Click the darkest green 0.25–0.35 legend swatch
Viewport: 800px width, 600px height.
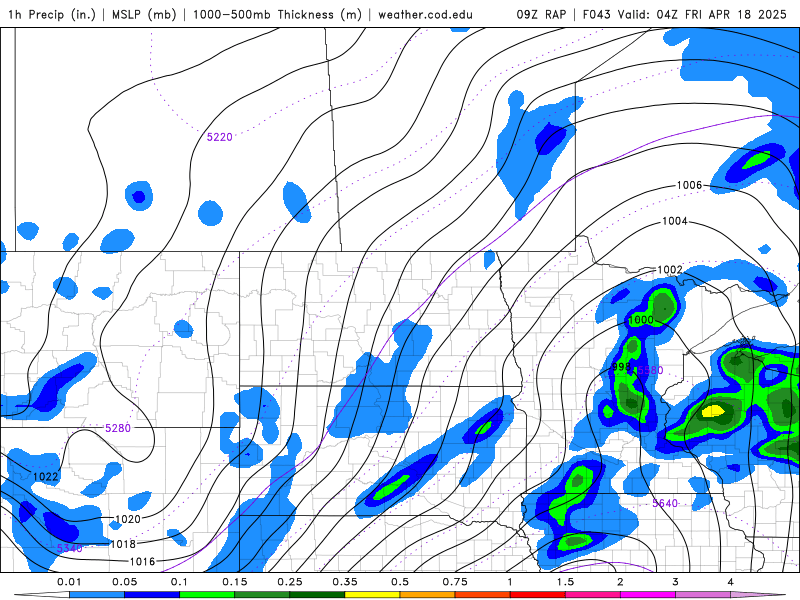[x=317, y=595]
